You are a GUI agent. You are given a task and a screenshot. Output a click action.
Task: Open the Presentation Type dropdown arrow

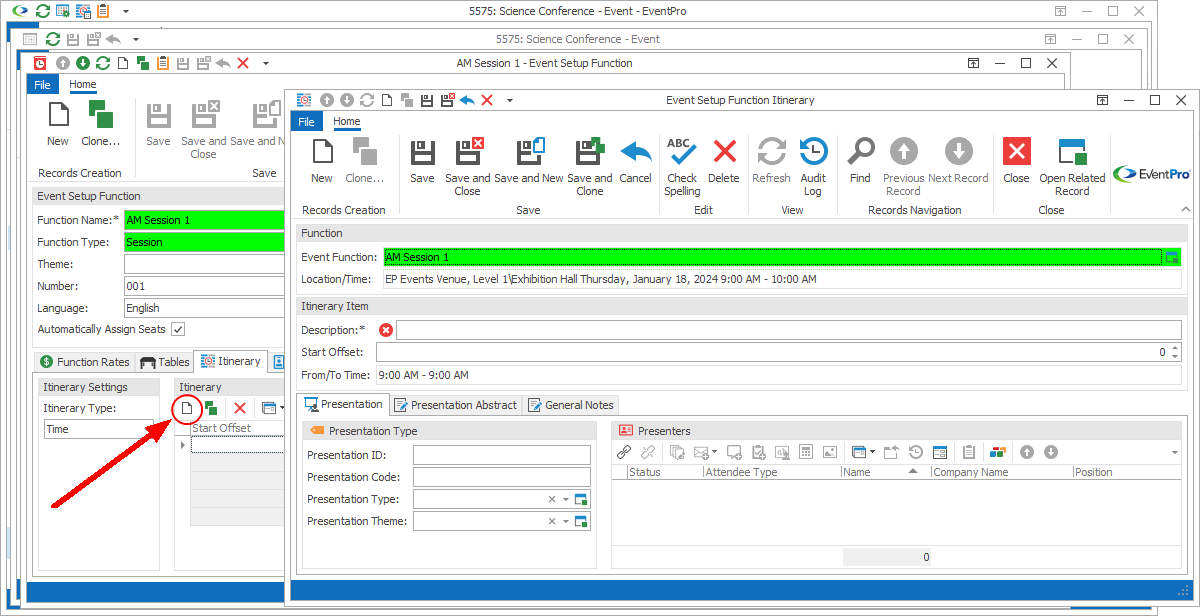(565, 499)
